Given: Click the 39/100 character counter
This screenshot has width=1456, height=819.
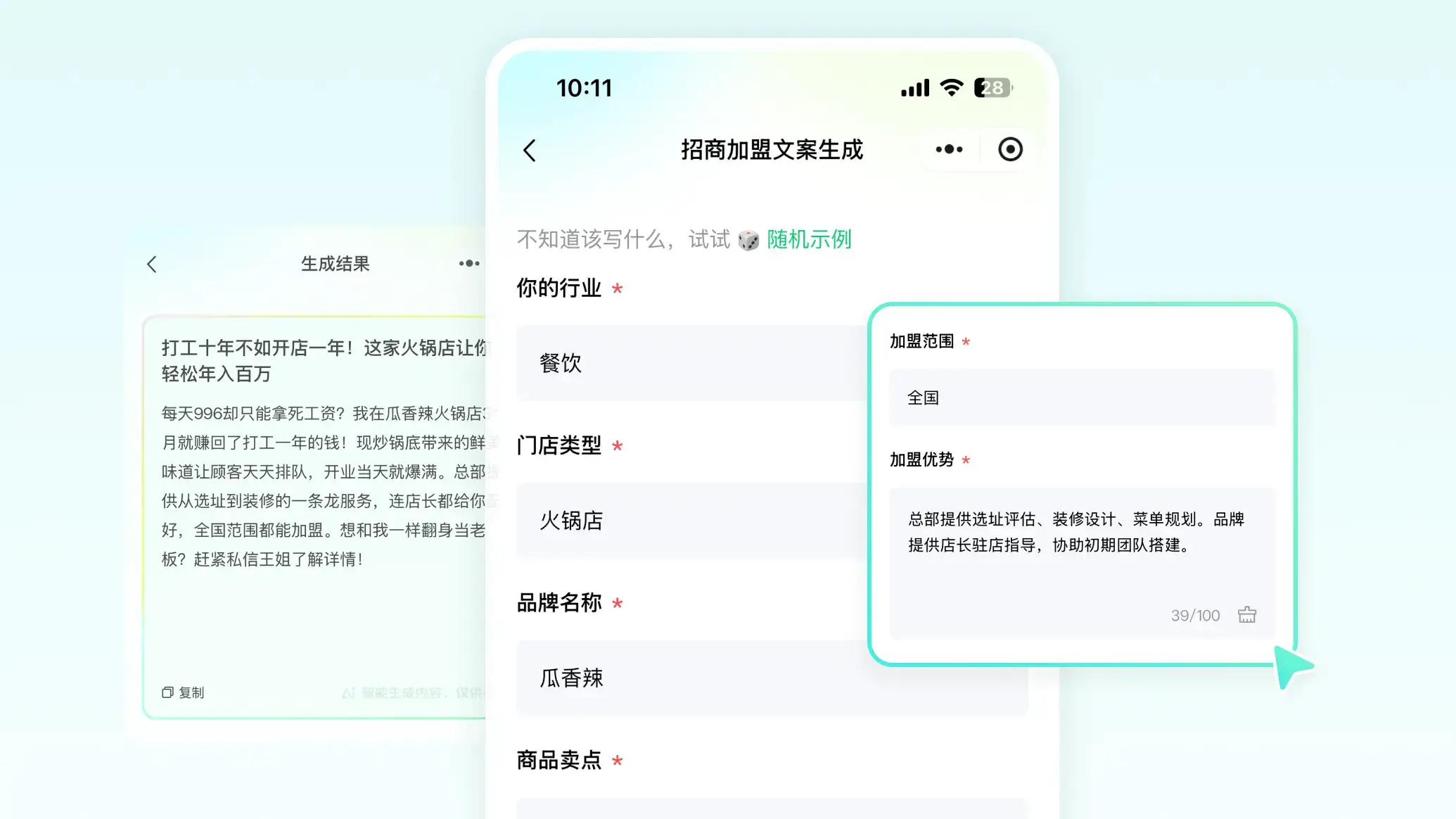Looking at the screenshot, I should (x=1195, y=616).
